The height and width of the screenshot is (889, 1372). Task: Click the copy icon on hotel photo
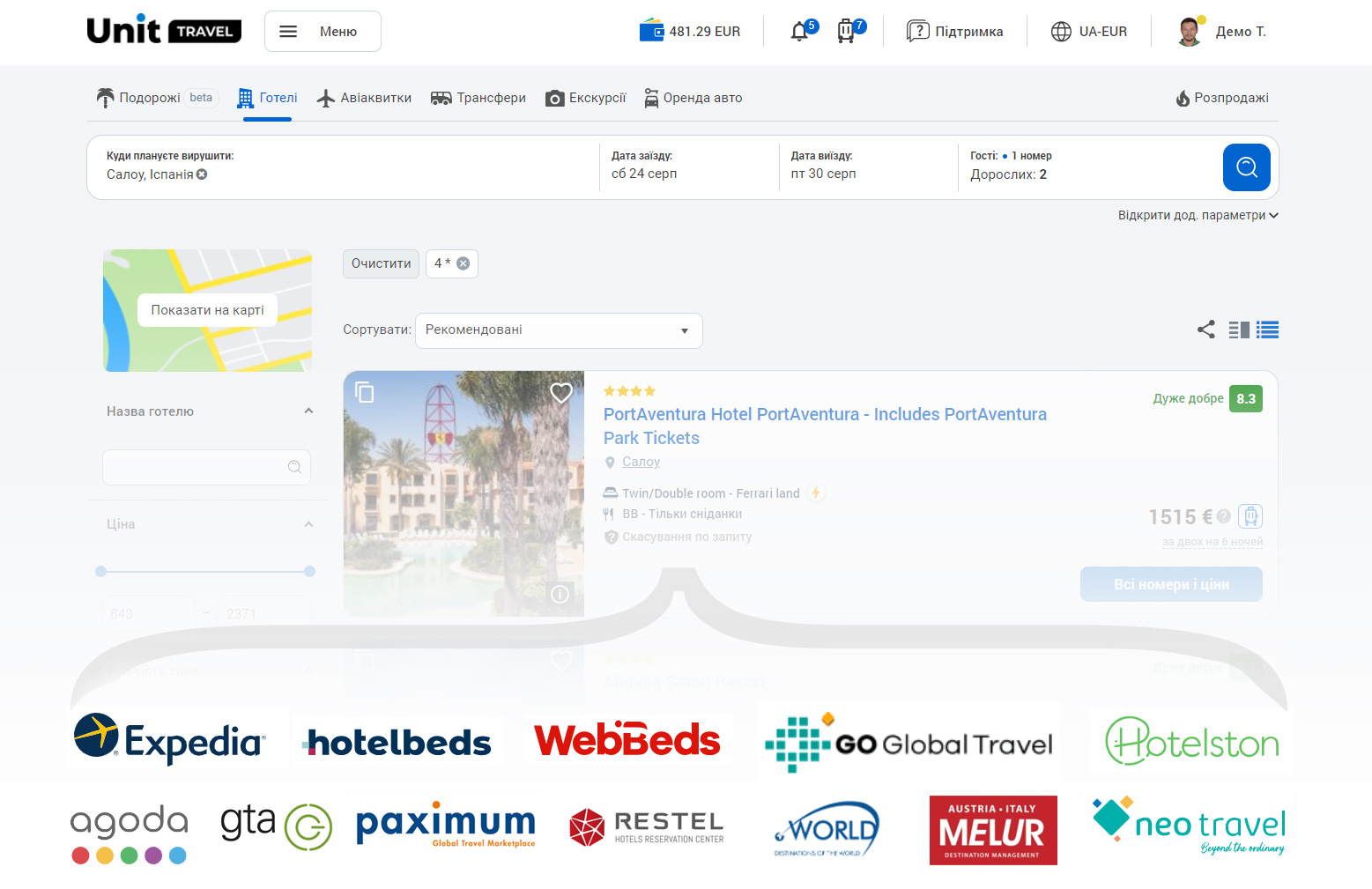point(365,392)
